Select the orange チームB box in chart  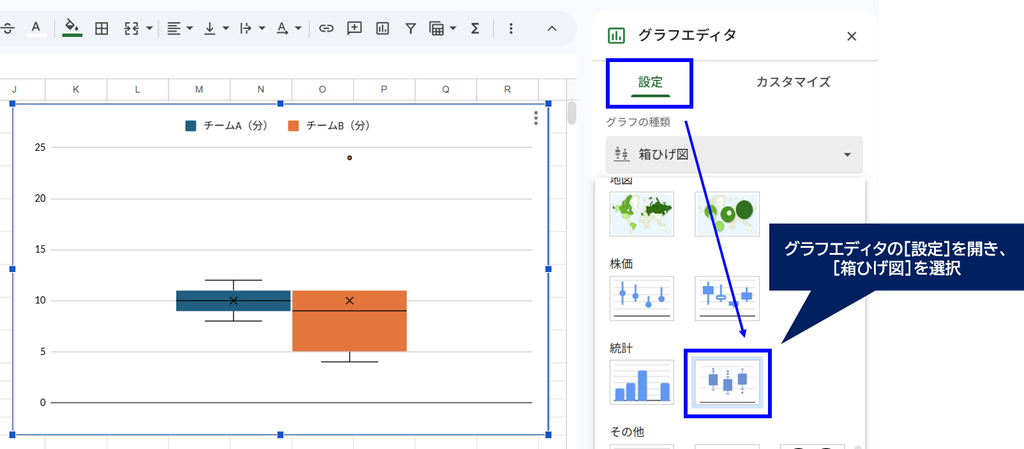349,321
